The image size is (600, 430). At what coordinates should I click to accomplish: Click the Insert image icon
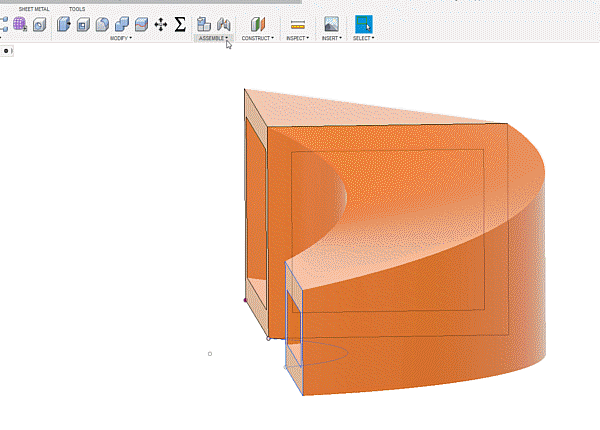coord(331,24)
